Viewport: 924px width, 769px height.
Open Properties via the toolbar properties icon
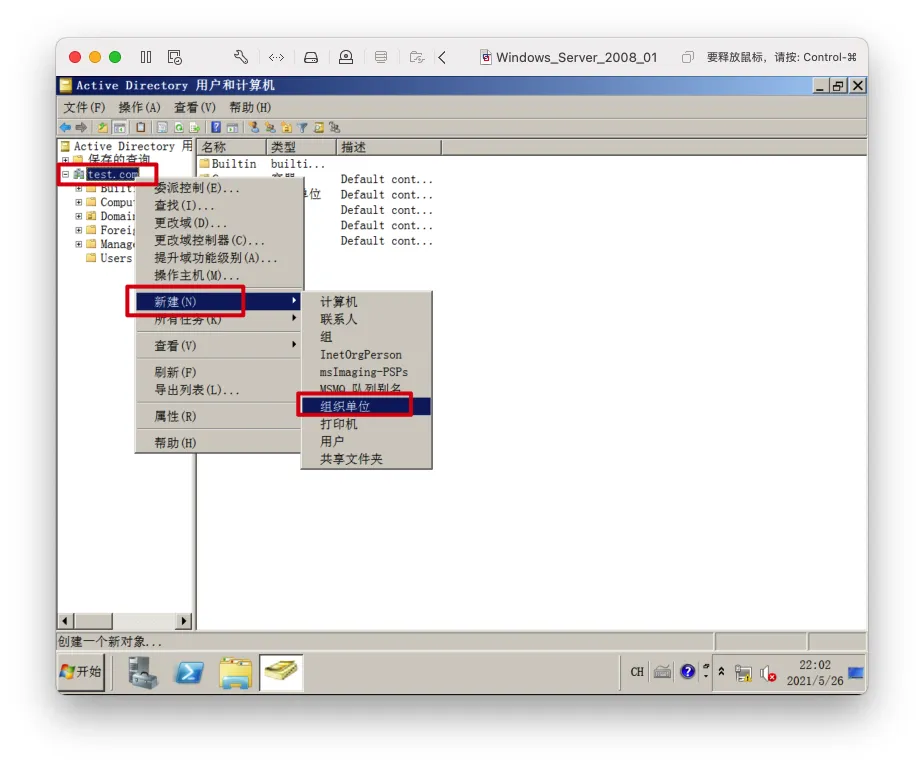pos(162,127)
